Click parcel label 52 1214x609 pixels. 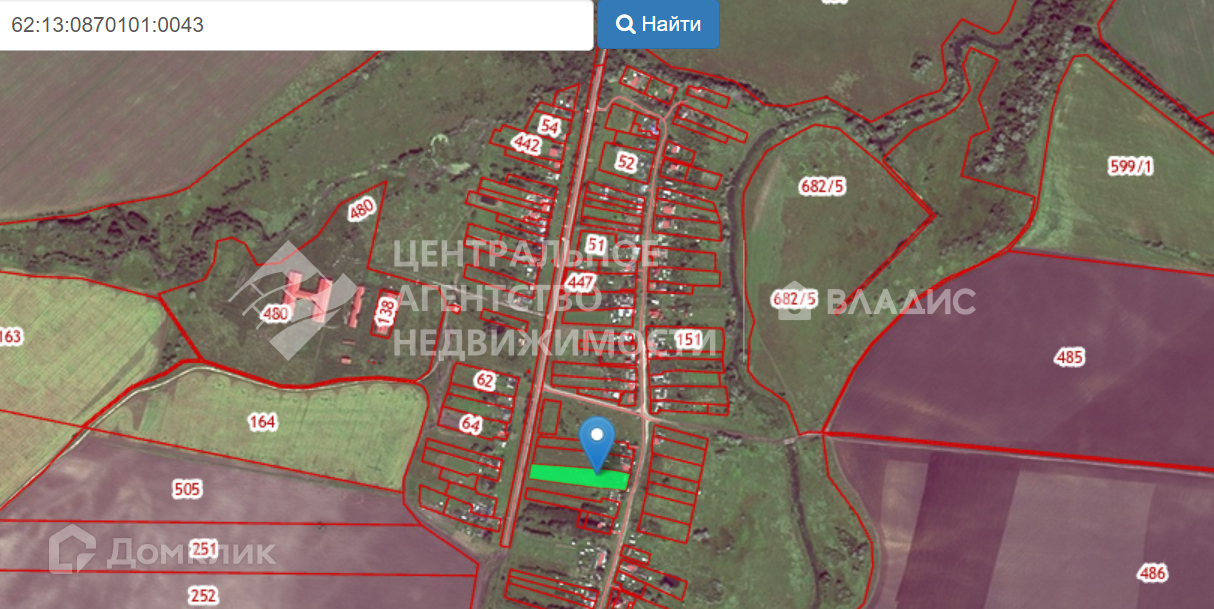pyautogui.click(x=627, y=161)
